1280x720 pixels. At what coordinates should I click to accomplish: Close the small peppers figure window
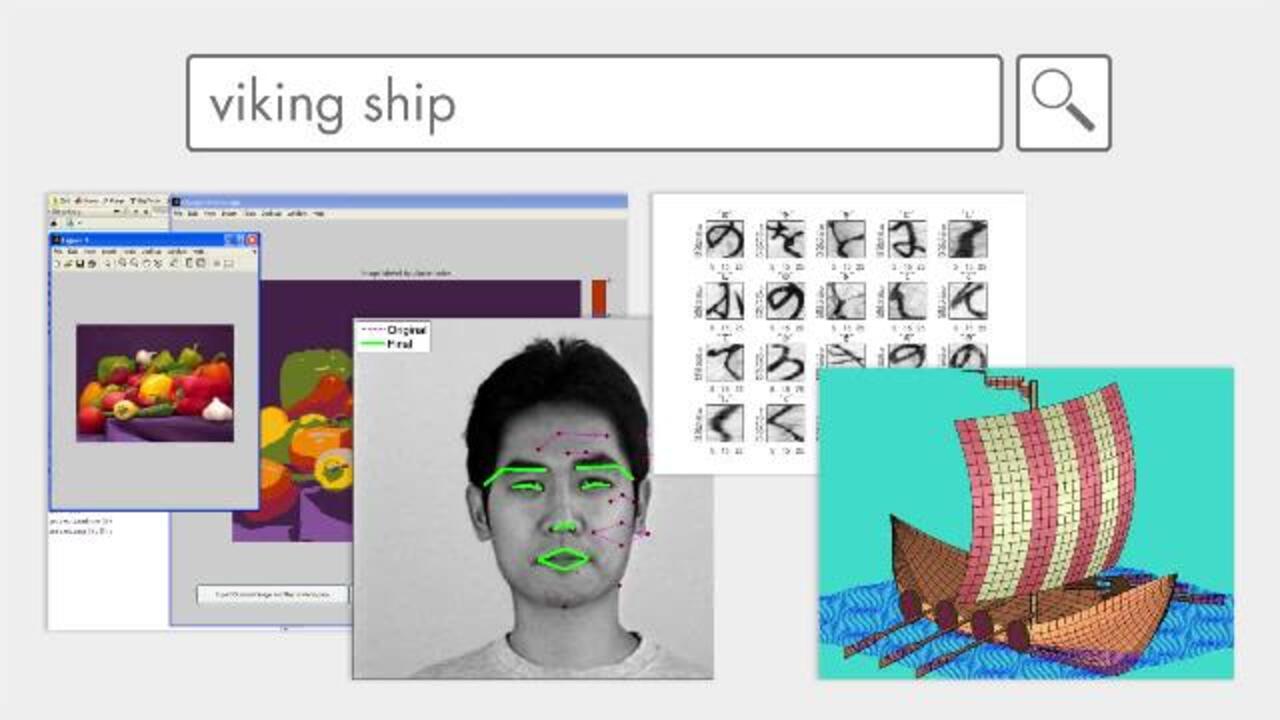[x=251, y=240]
